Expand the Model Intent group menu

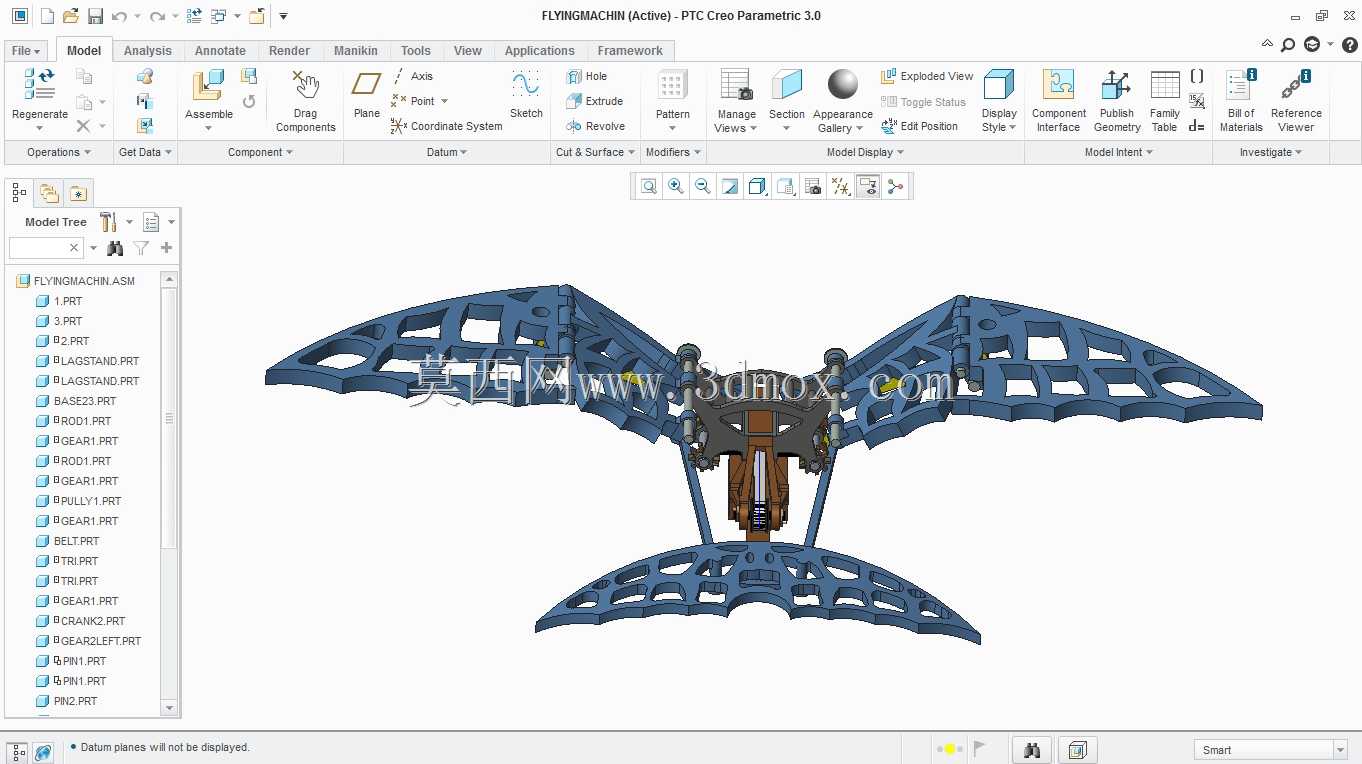1118,152
